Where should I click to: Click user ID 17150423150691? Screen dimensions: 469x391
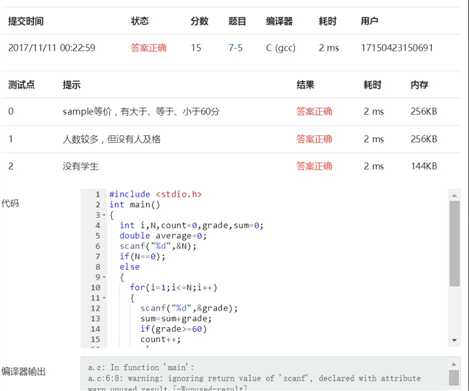[x=397, y=48]
